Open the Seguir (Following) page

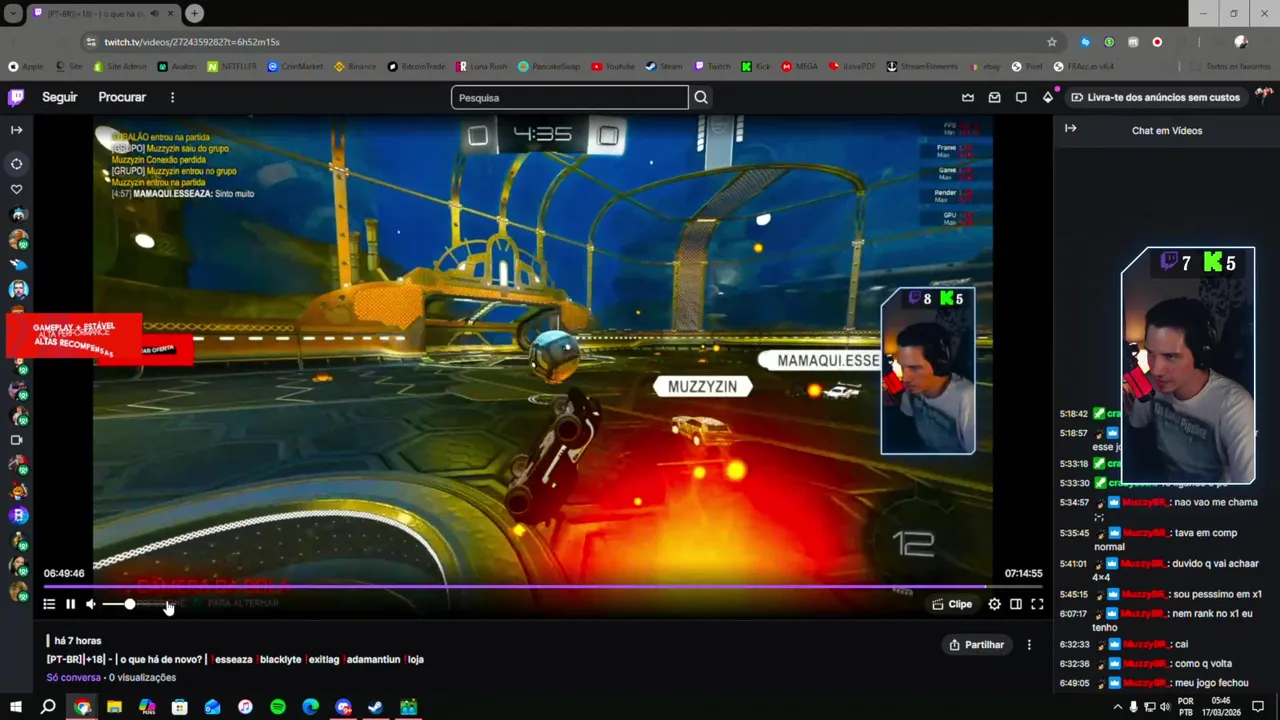[x=60, y=97]
